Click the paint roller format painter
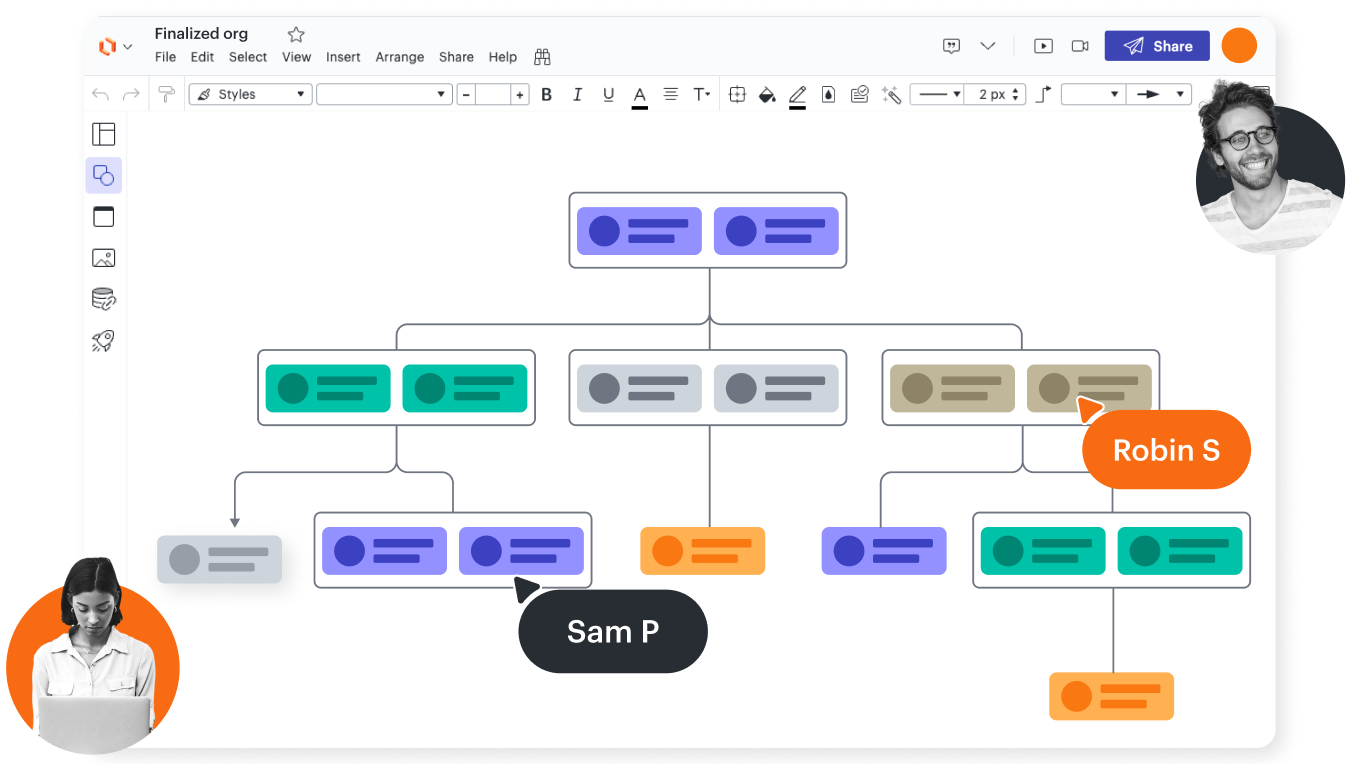 coord(166,94)
